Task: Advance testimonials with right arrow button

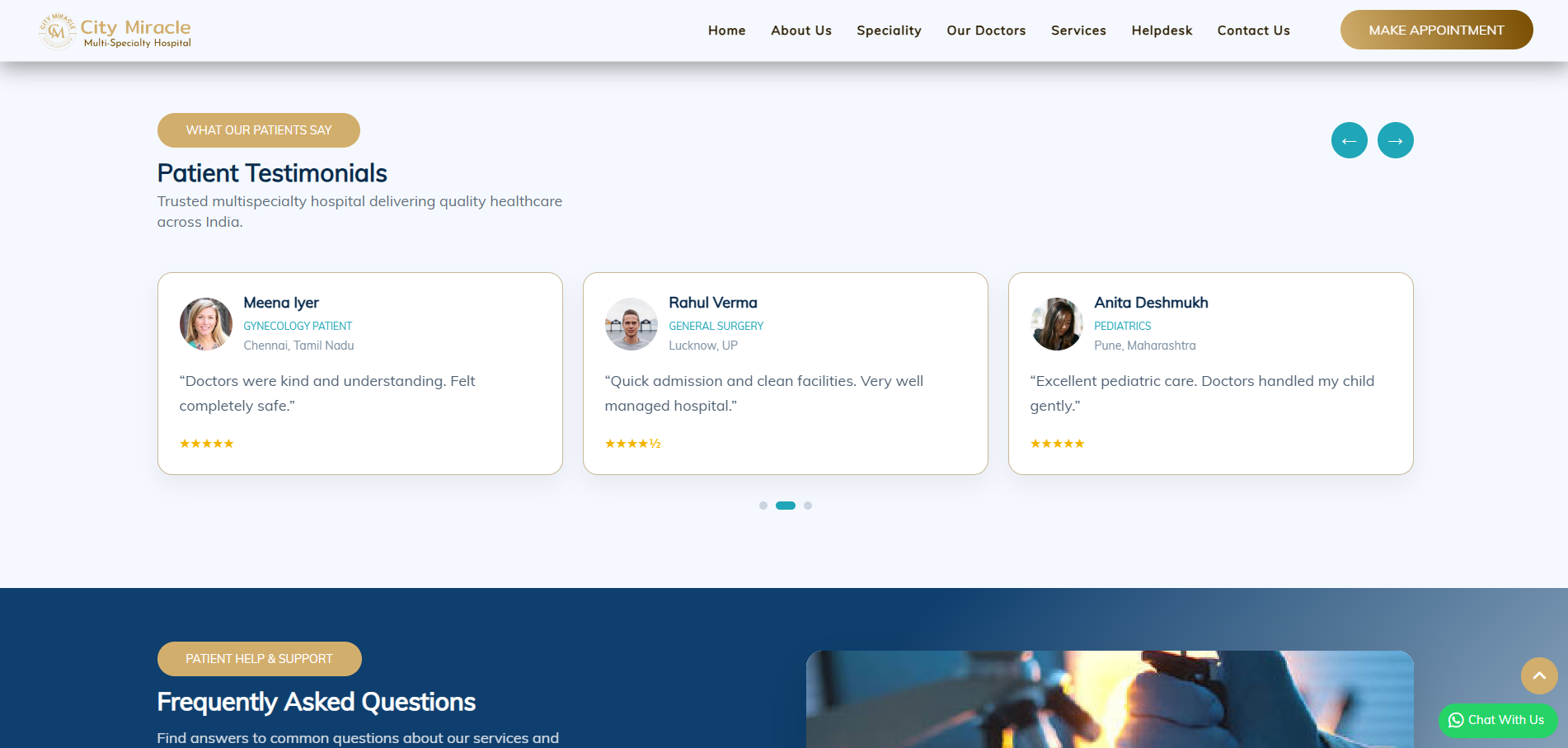Action: pos(1395,140)
